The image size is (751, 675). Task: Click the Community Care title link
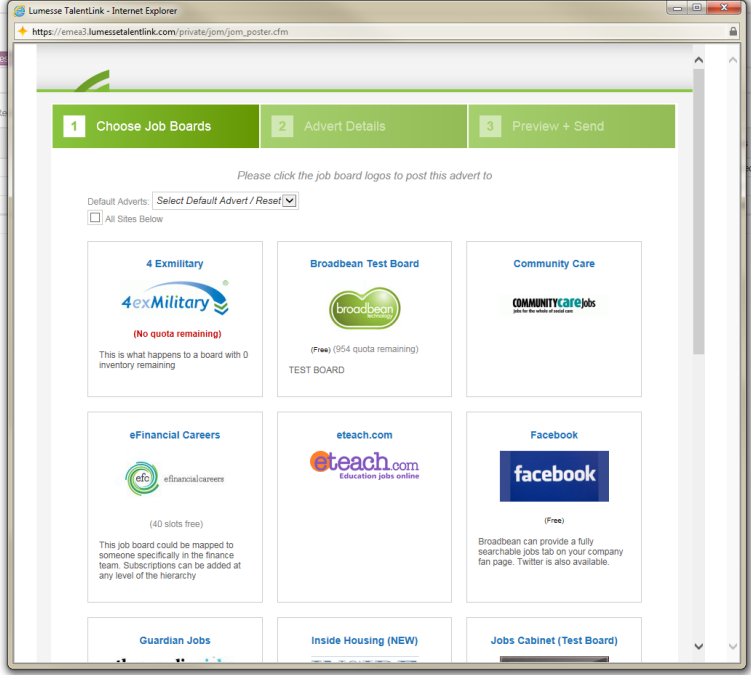554,263
